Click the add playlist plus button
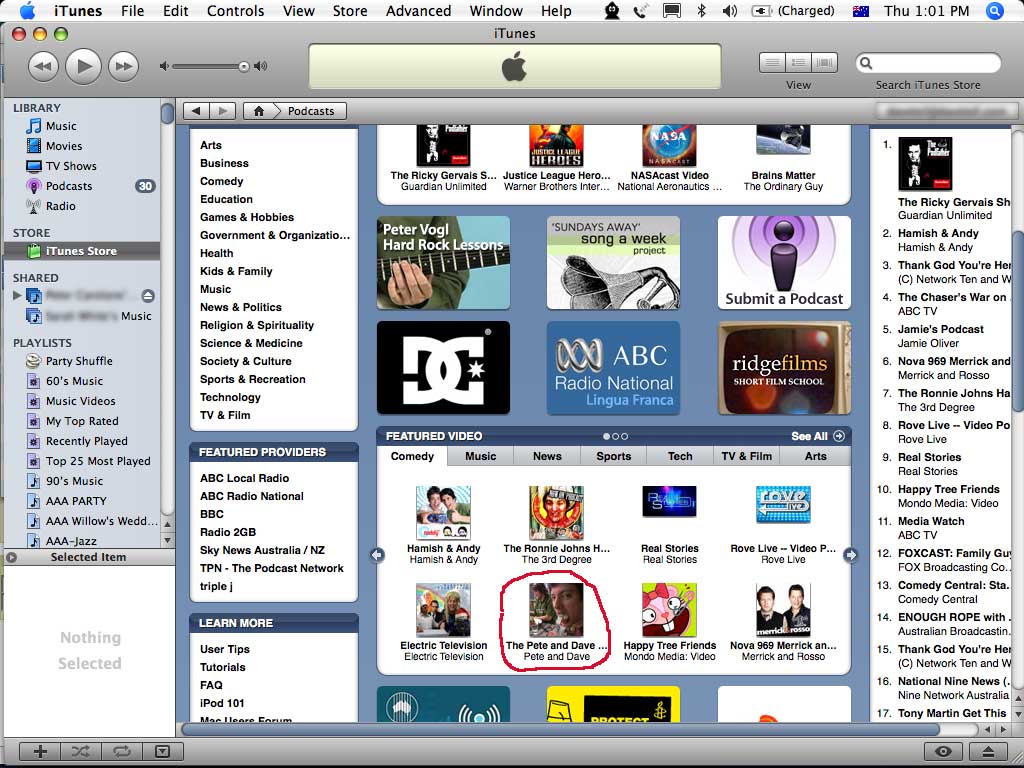Screen dimensions: 1024x768 (40, 751)
